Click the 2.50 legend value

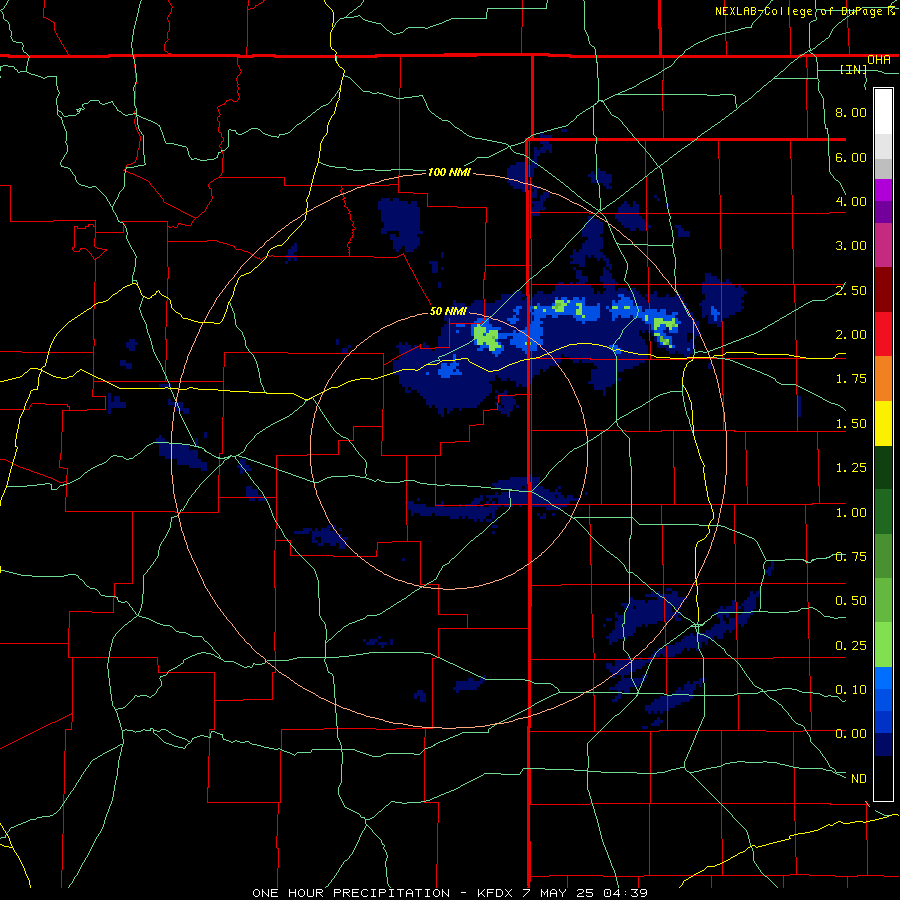851,290
